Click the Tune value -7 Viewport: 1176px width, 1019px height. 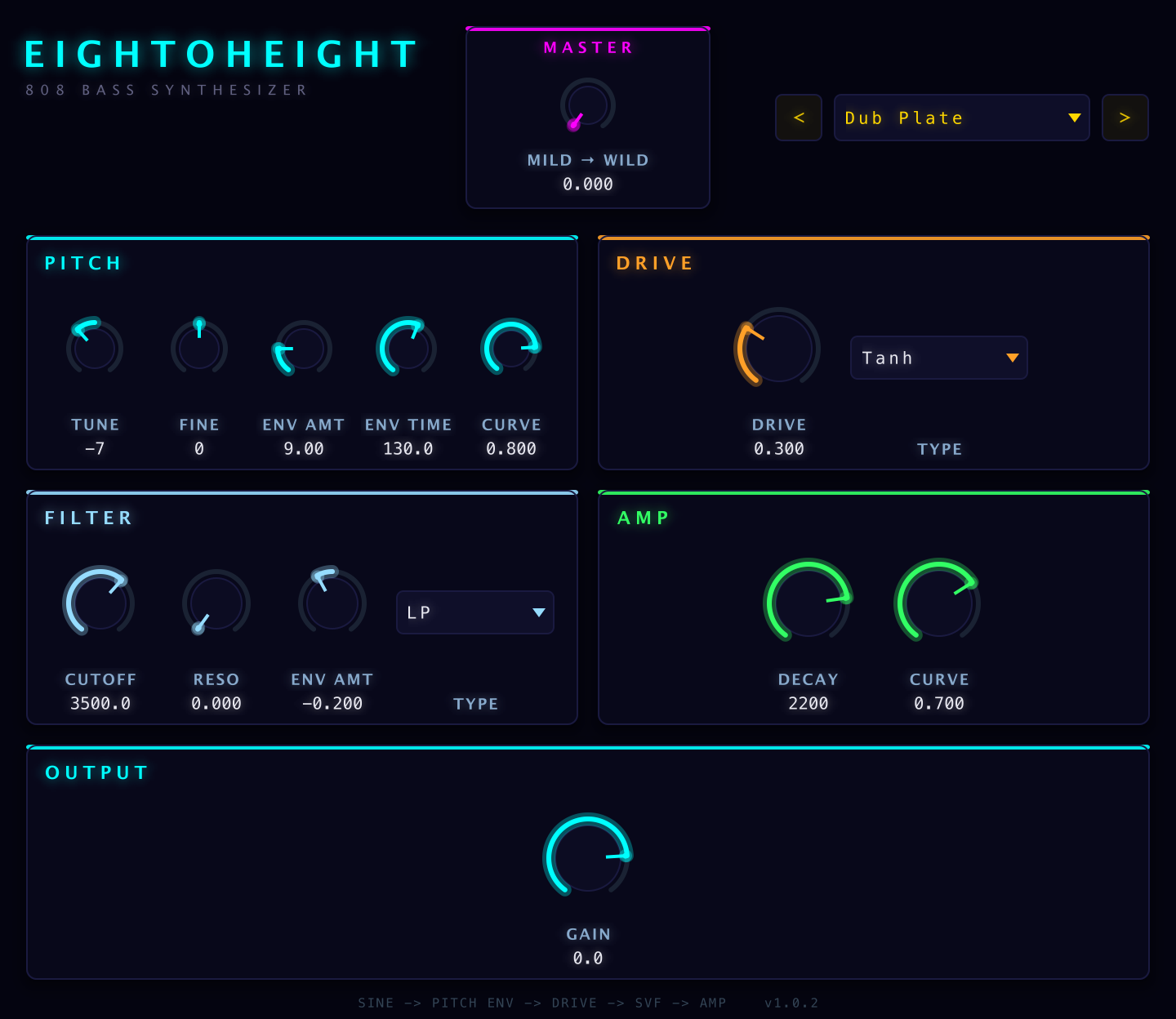95,449
